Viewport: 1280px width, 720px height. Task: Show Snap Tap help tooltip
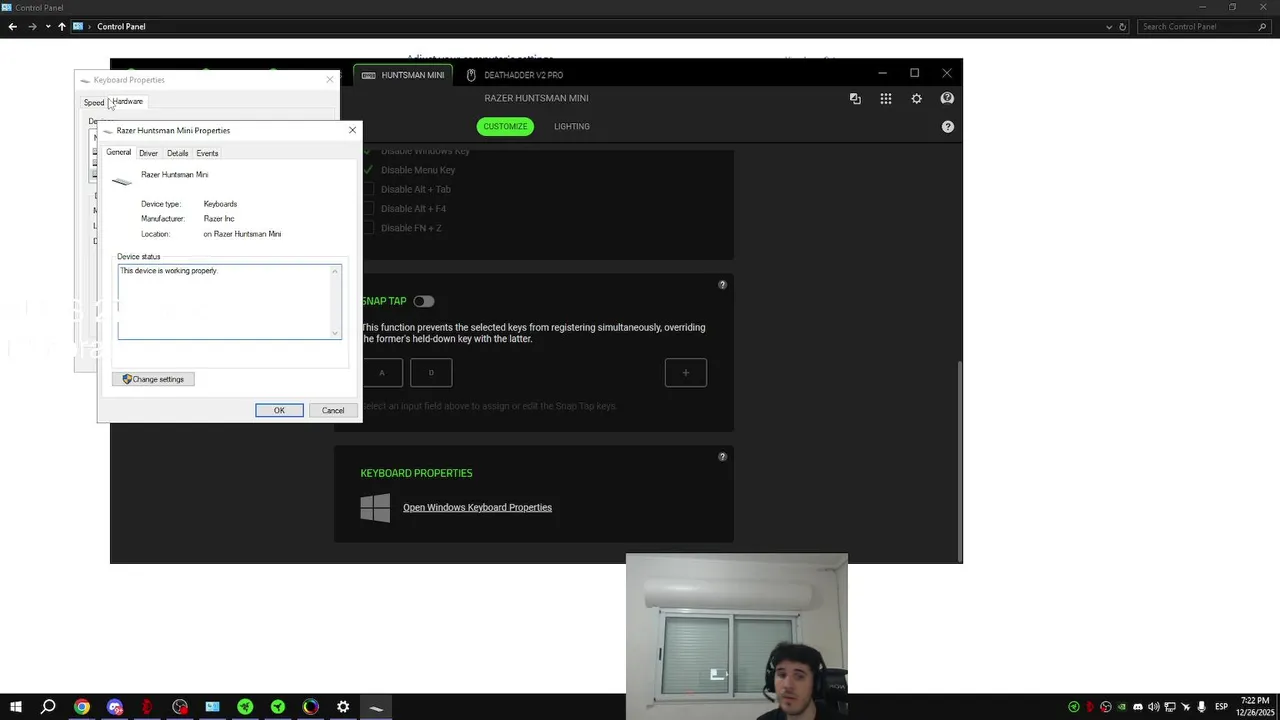click(x=723, y=285)
